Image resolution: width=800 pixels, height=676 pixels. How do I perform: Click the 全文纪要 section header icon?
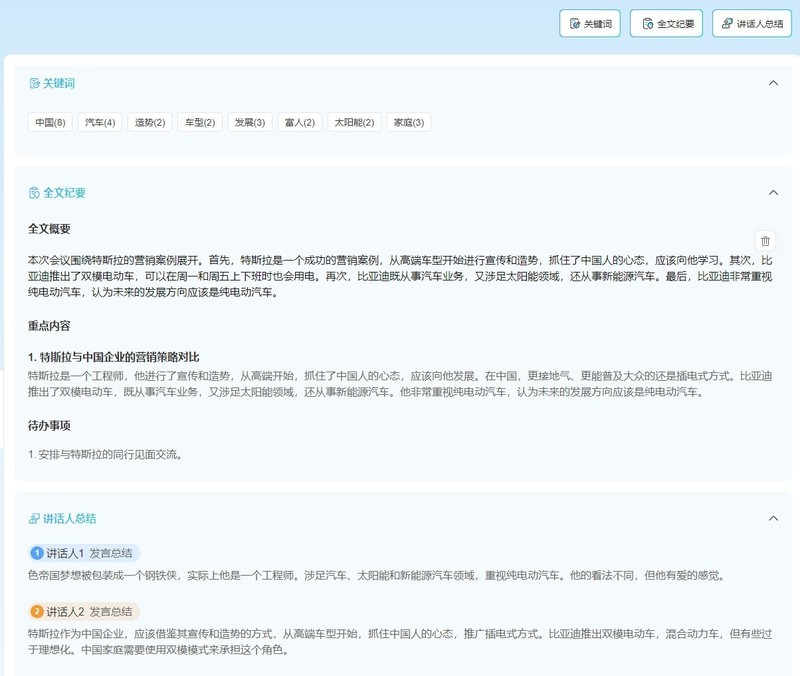pyautogui.click(x=35, y=192)
